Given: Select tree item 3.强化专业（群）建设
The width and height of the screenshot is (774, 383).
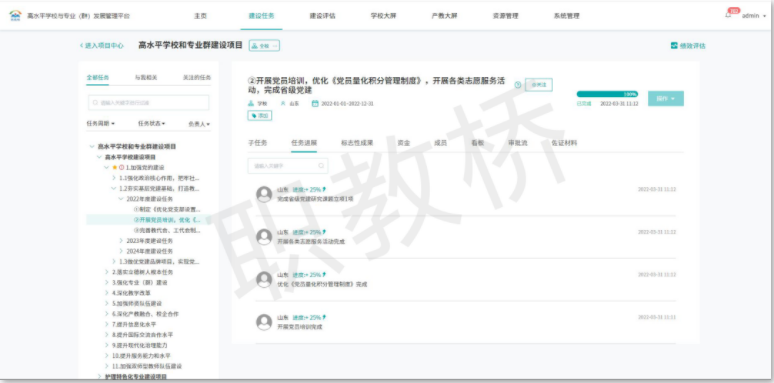Looking at the screenshot, I should coord(140,283).
